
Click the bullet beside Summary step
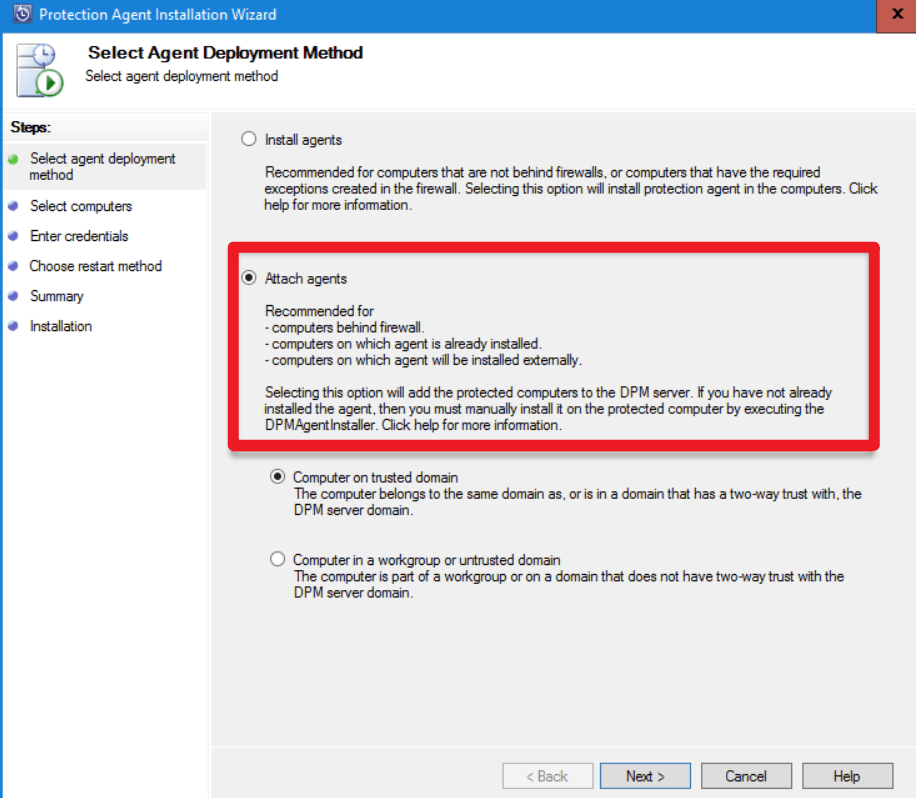click(x=13, y=296)
